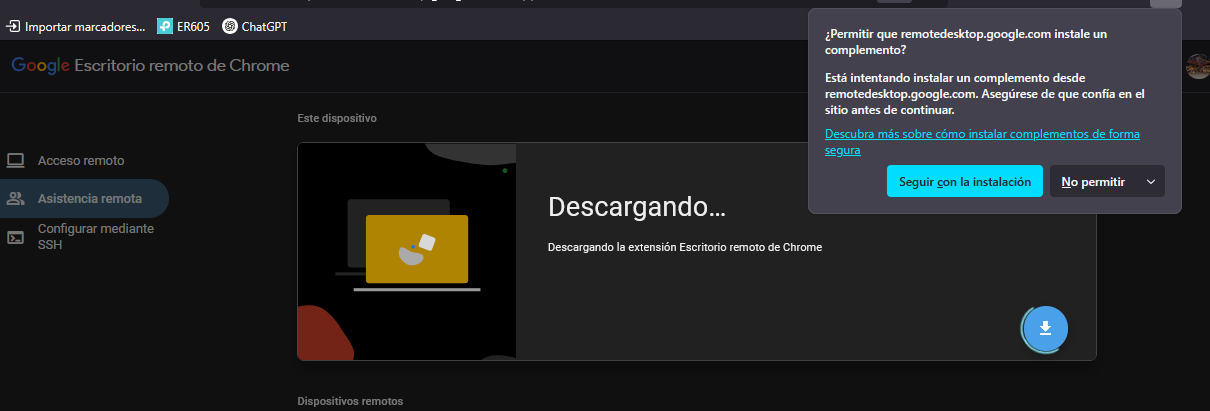
Task: Click the Asistencia remota people icon
Action: pos(15,198)
